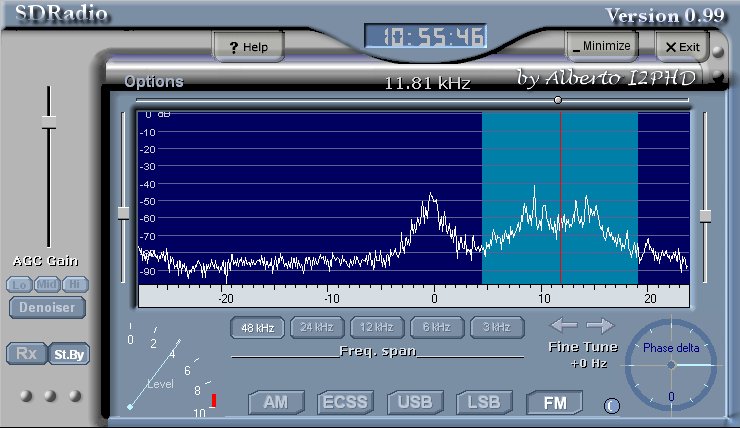The width and height of the screenshot is (740, 428).
Task: Click the small round C icon
Action: pos(612,405)
